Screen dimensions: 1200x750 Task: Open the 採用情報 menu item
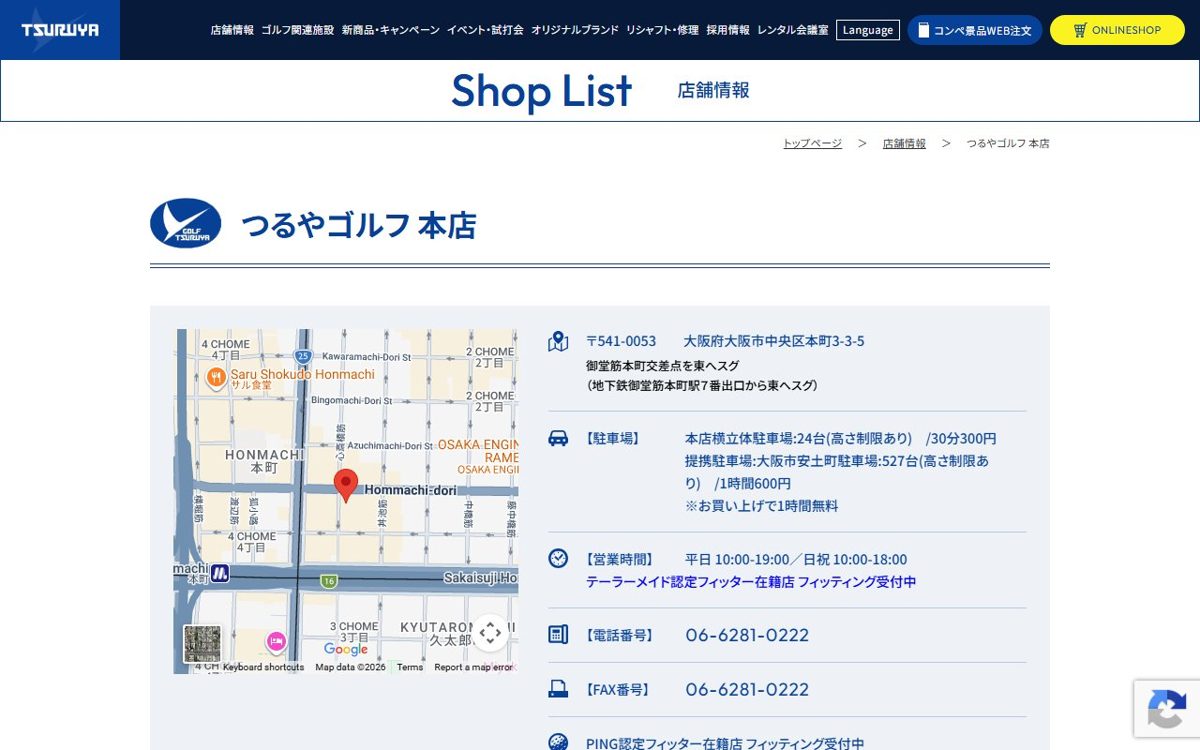click(728, 30)
